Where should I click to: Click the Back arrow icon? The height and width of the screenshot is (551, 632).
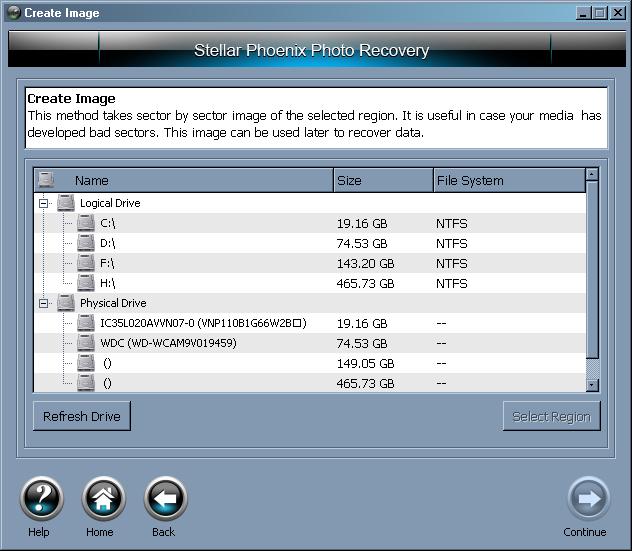tap(165, 499)
